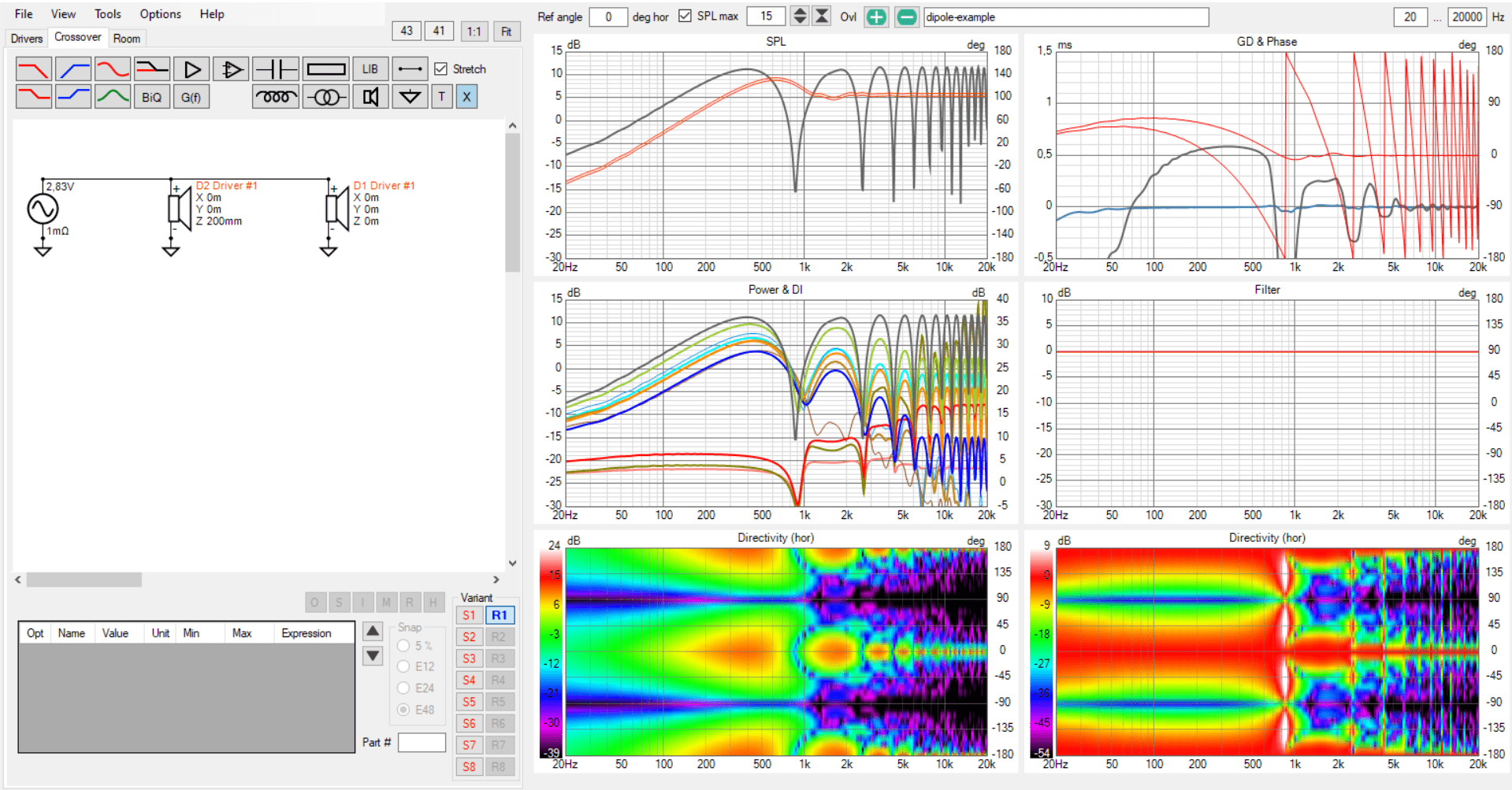Click the collapse arrows icon beside SPL max
Image resolution: width=1512 pixels, height=790 pixels.
(x=822, y=16)
